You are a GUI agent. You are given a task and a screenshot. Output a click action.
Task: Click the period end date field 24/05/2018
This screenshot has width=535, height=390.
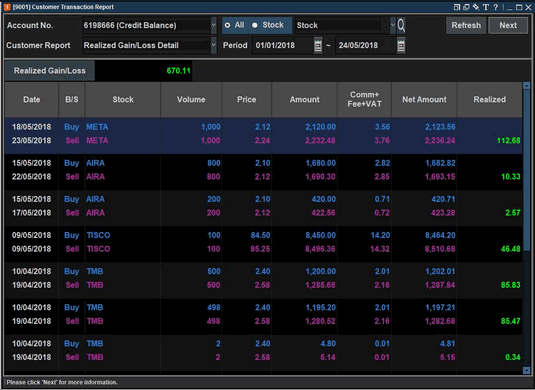coord(366,45)
